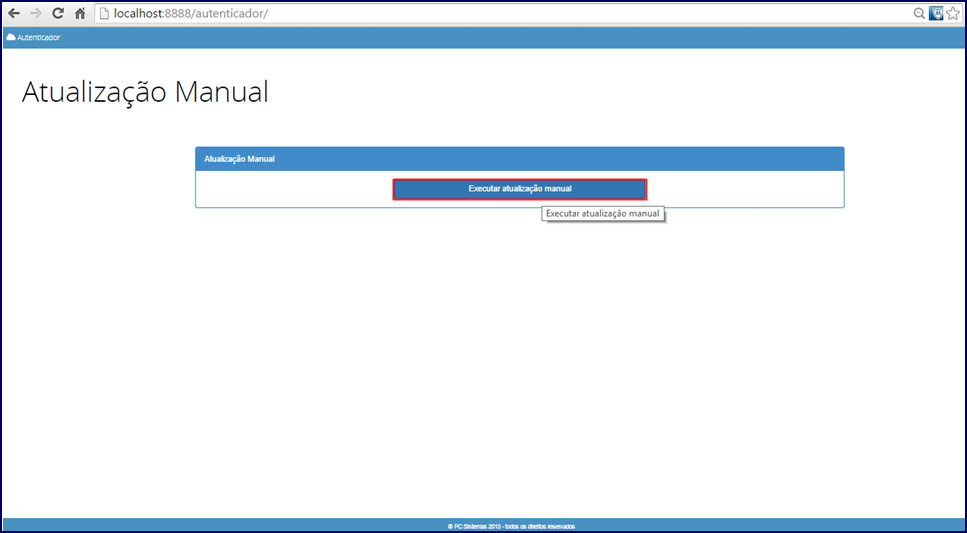The width and height of the screenshot is (967, 533).
Task: Click the large Atualização Manual page title
Action: pyautogui.click(x=145, y=93)
